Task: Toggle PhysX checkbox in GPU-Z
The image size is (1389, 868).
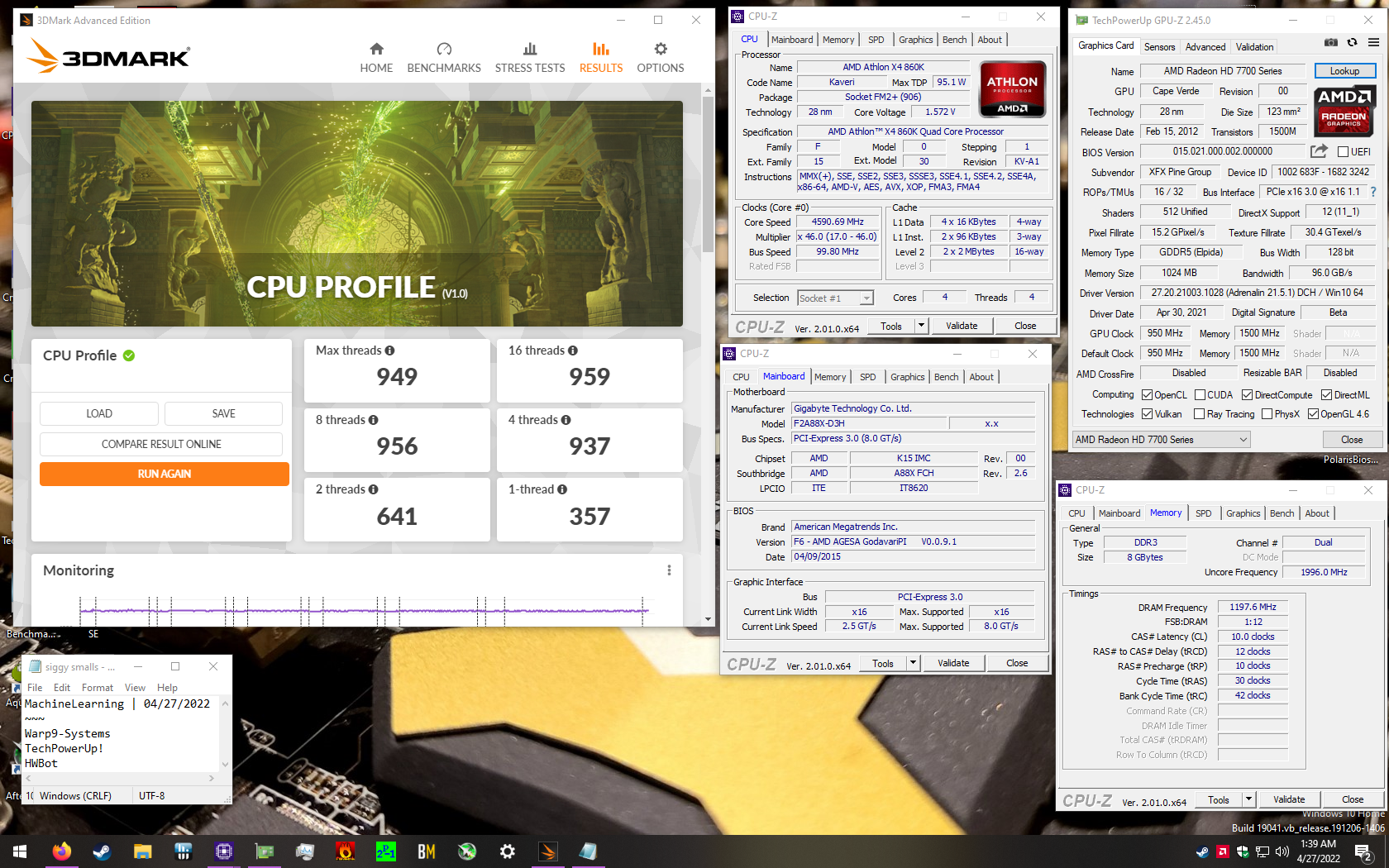Action: pyautogui.click(x=1267, y=414)
